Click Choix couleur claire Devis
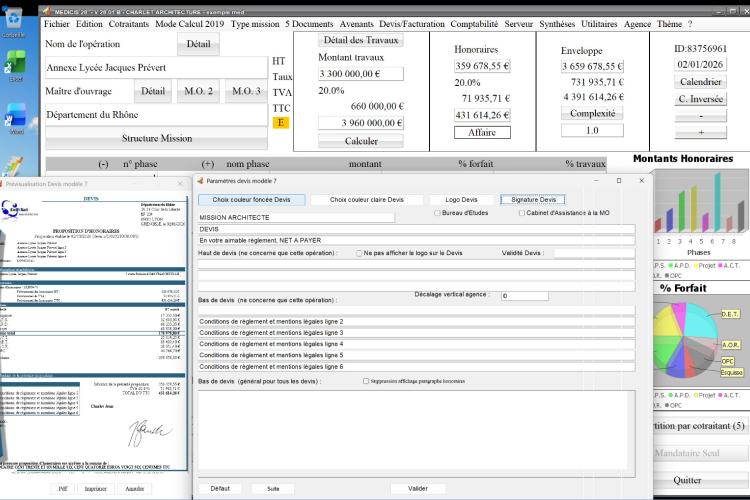Viewport: 750px width, 500px height. coord(367,200)
